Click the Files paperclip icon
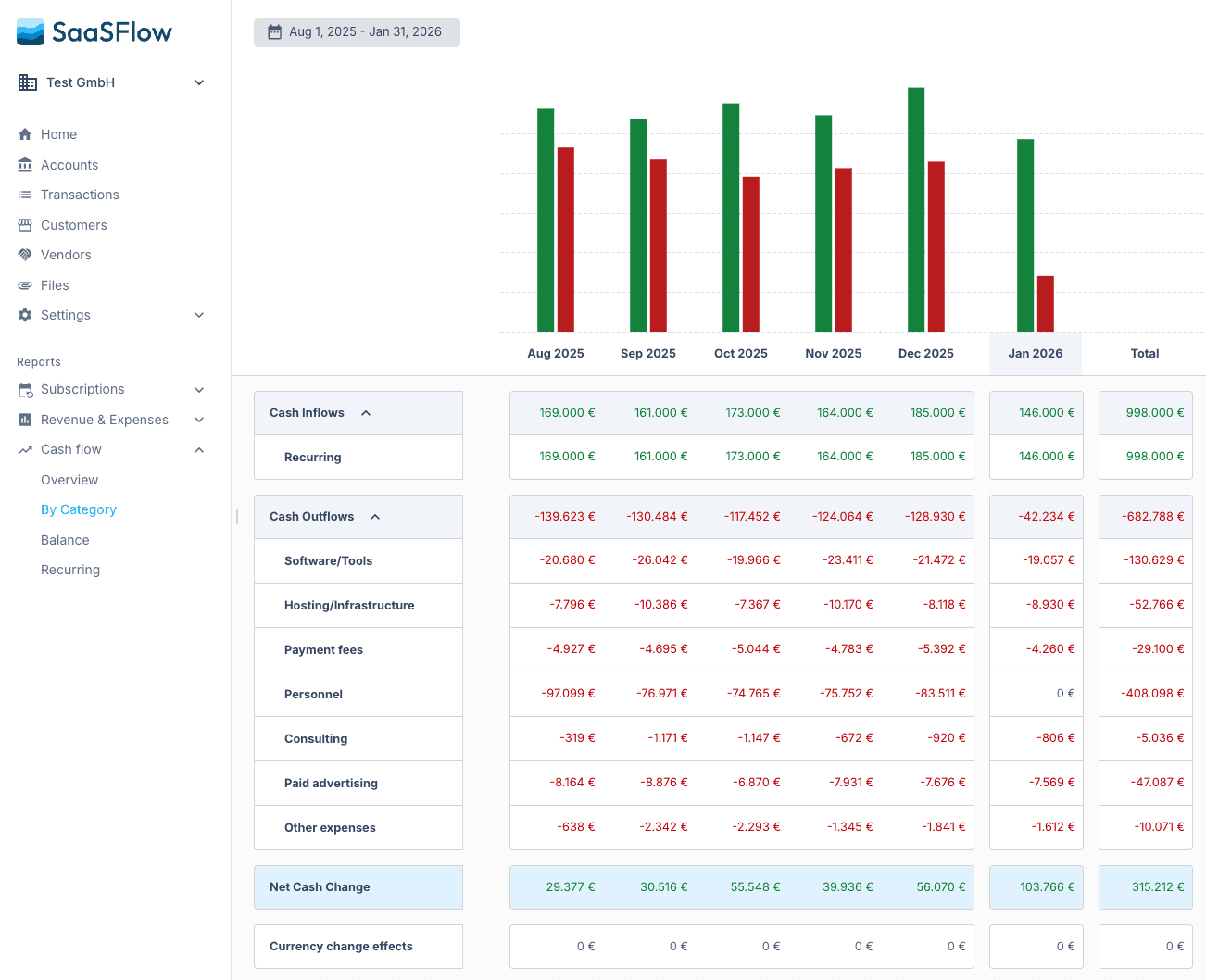This screenshot has height=980, width=1206. coord(25,285)
